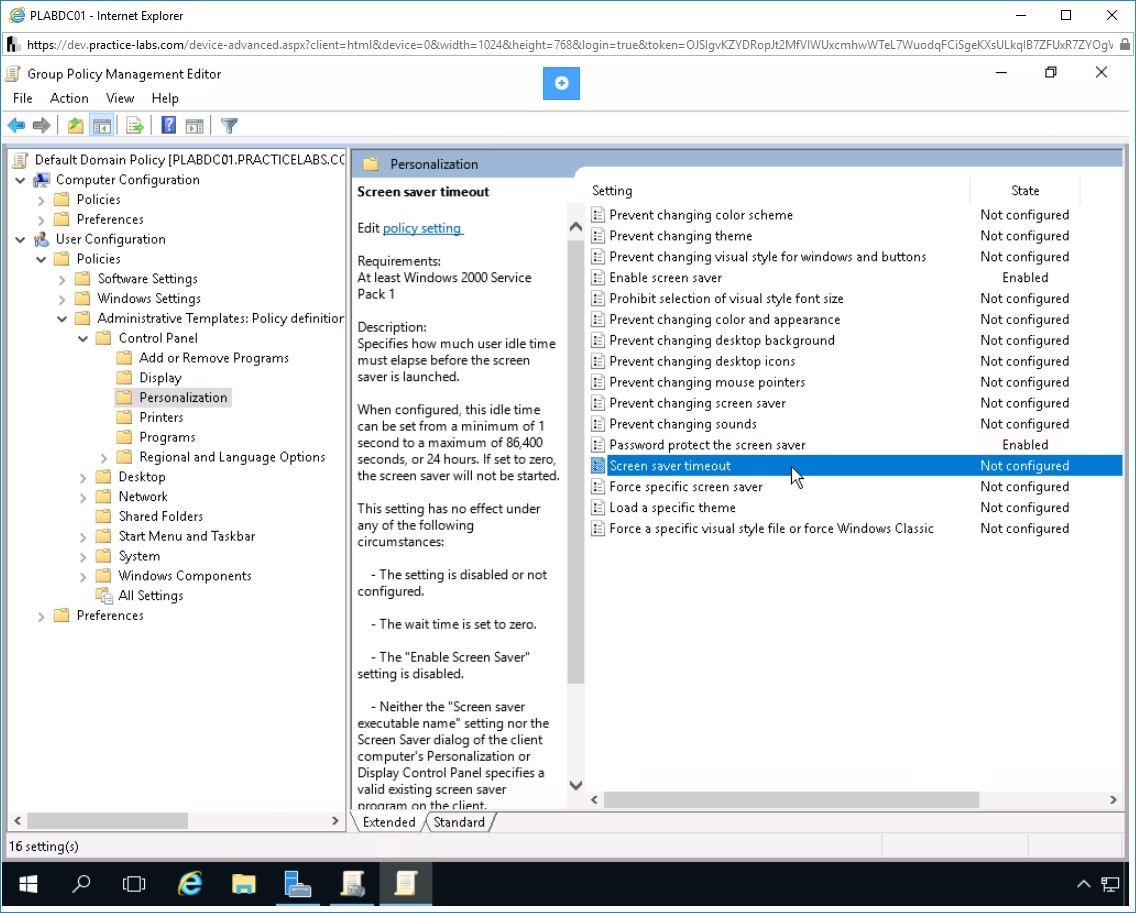Collapse the User Configuration node
Image resolution: width=1136 pixels, height=913 pixels.
coord(20,240)
